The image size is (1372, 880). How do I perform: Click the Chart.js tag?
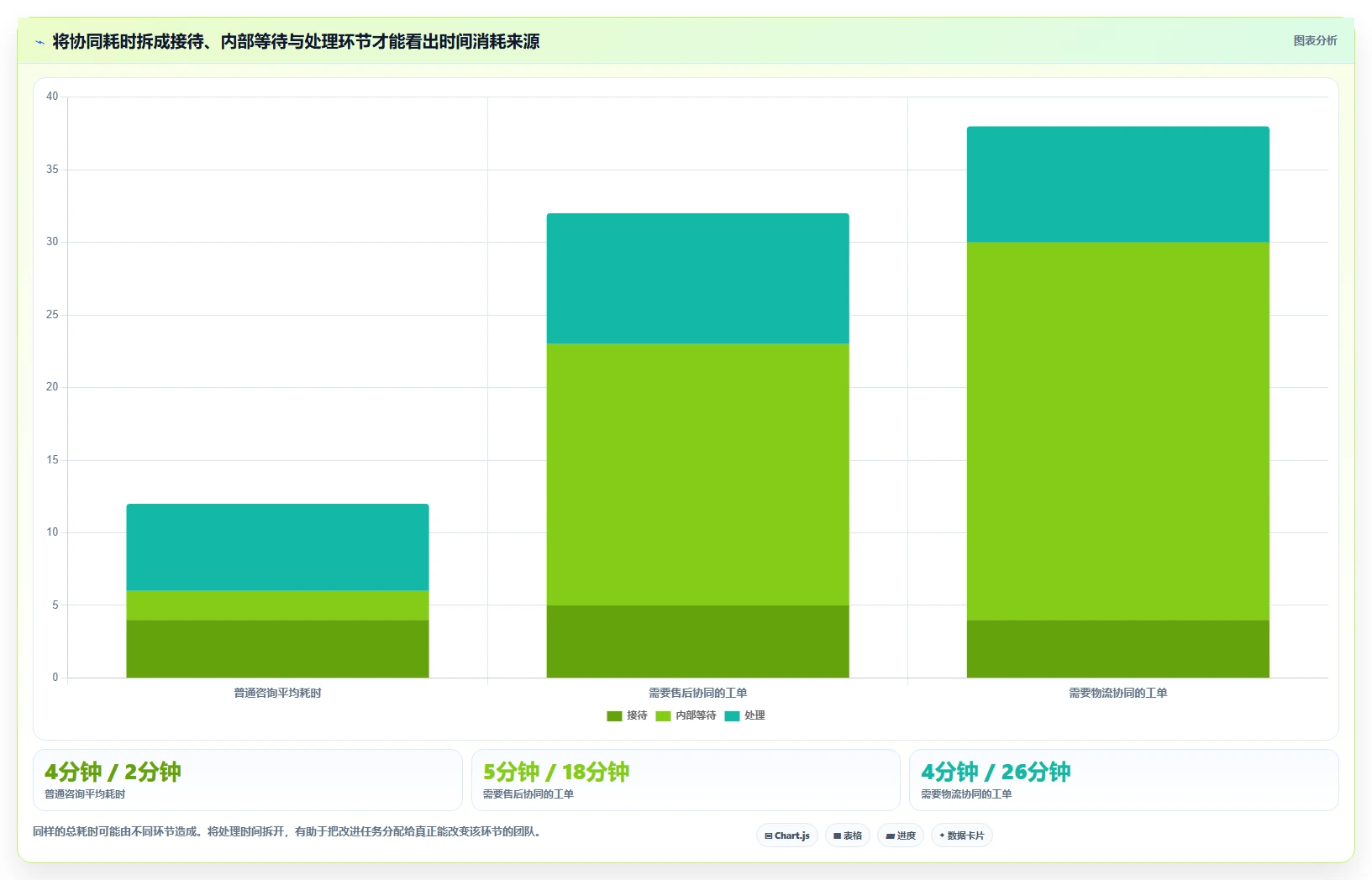pyautogui.click(x=787, y=835)
